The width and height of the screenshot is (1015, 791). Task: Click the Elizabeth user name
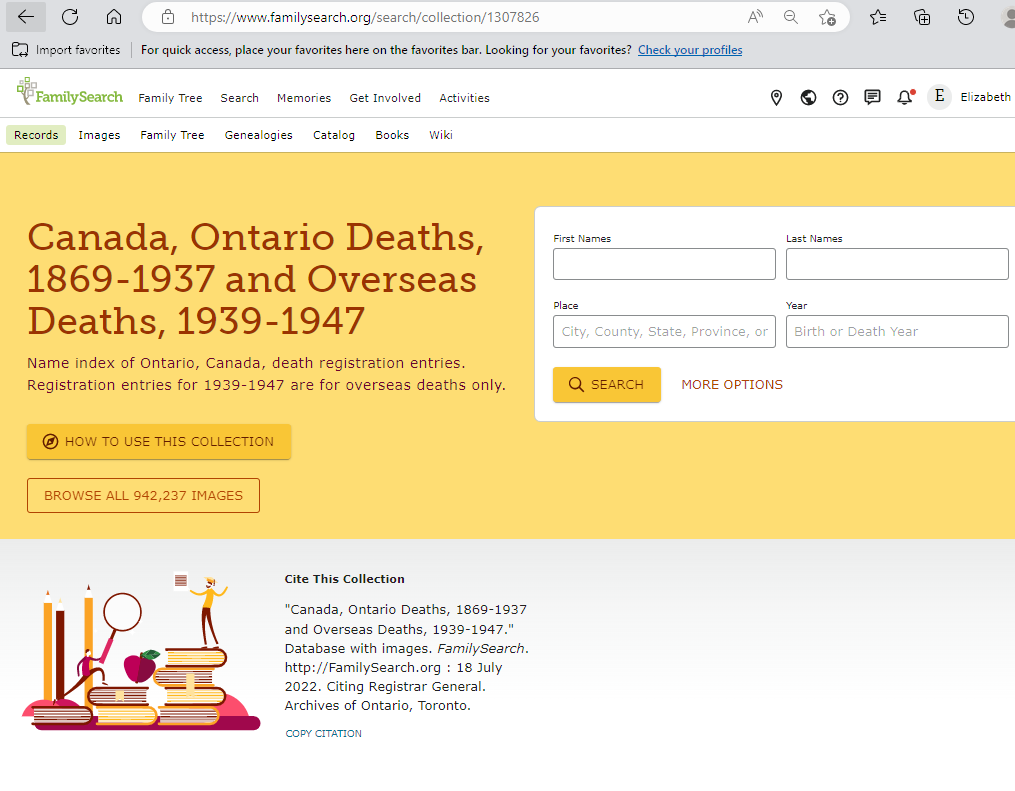(x=985, y=97)
